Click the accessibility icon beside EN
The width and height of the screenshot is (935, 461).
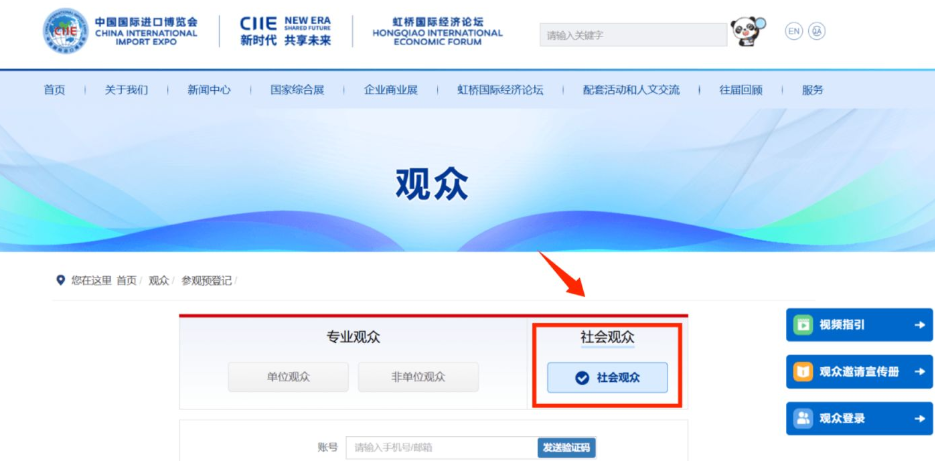[817, 31]
